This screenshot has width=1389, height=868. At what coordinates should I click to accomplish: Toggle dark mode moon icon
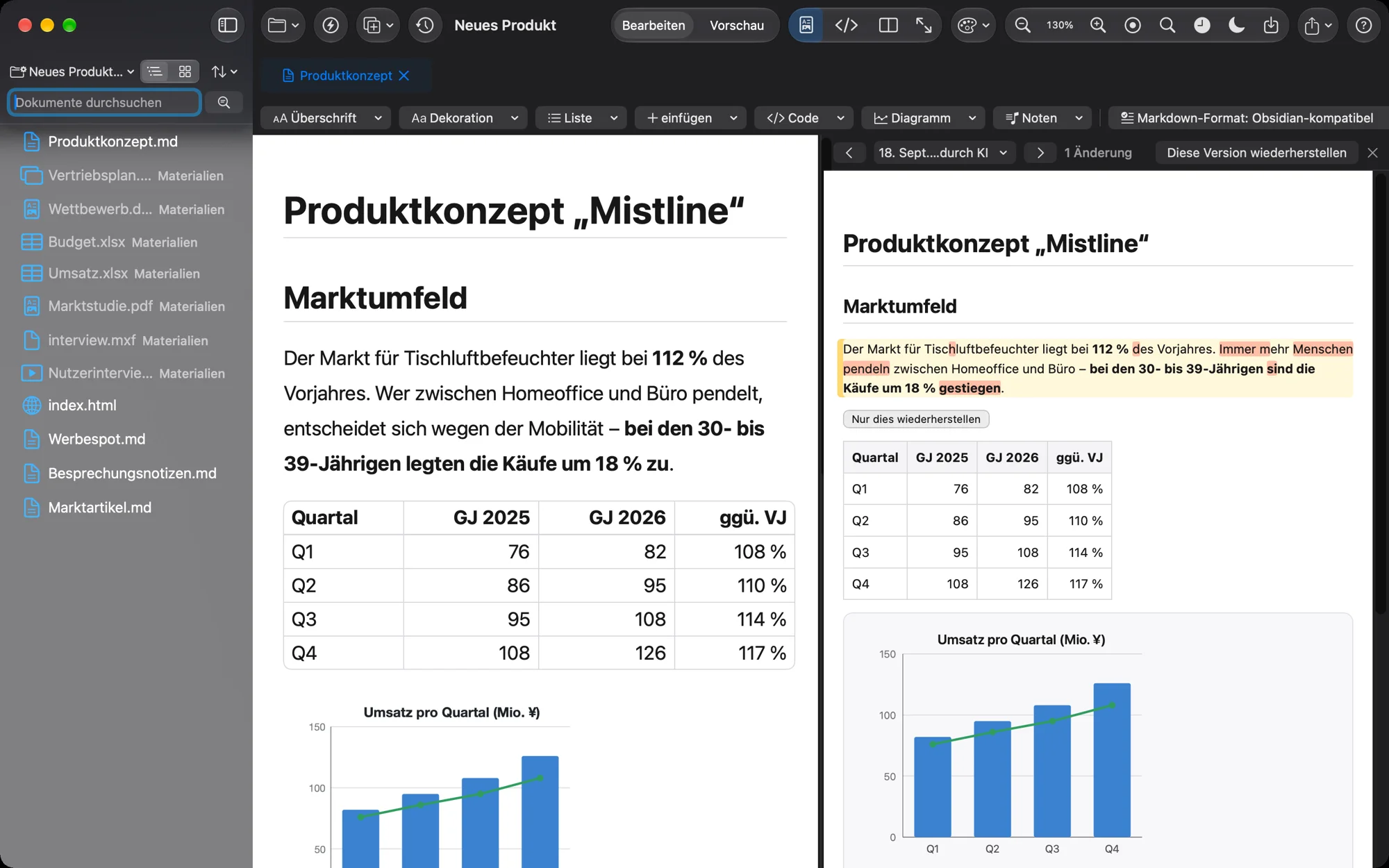[x=1237, y=26]
